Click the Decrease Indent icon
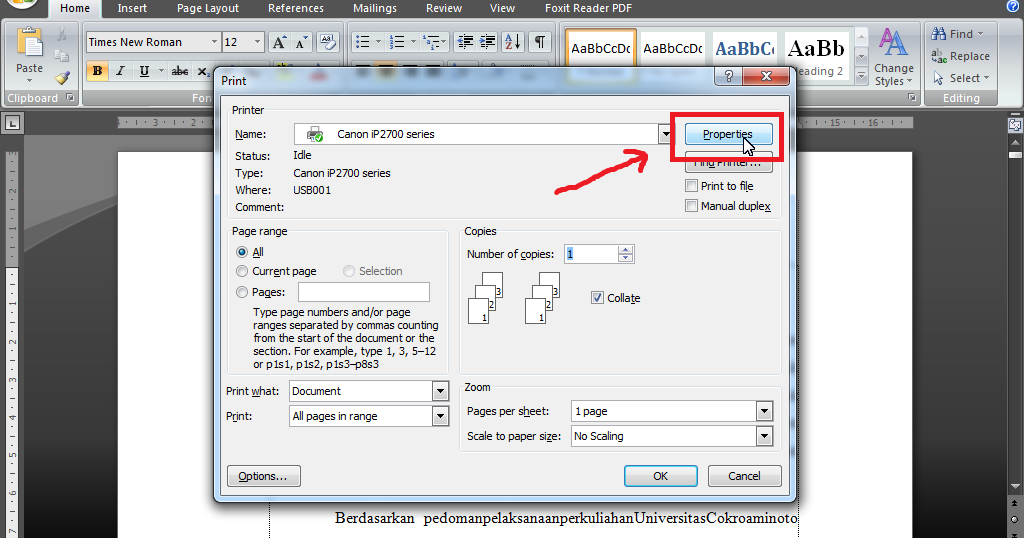Image resolution: width=1024 pixels, height=538 pixels. [465, 42]
